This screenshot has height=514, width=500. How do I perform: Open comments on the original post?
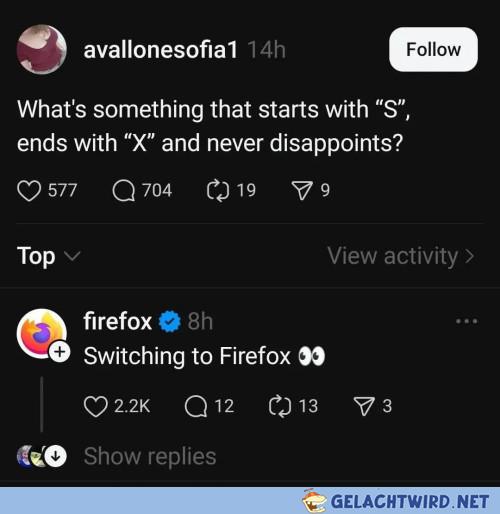(124, 191)
